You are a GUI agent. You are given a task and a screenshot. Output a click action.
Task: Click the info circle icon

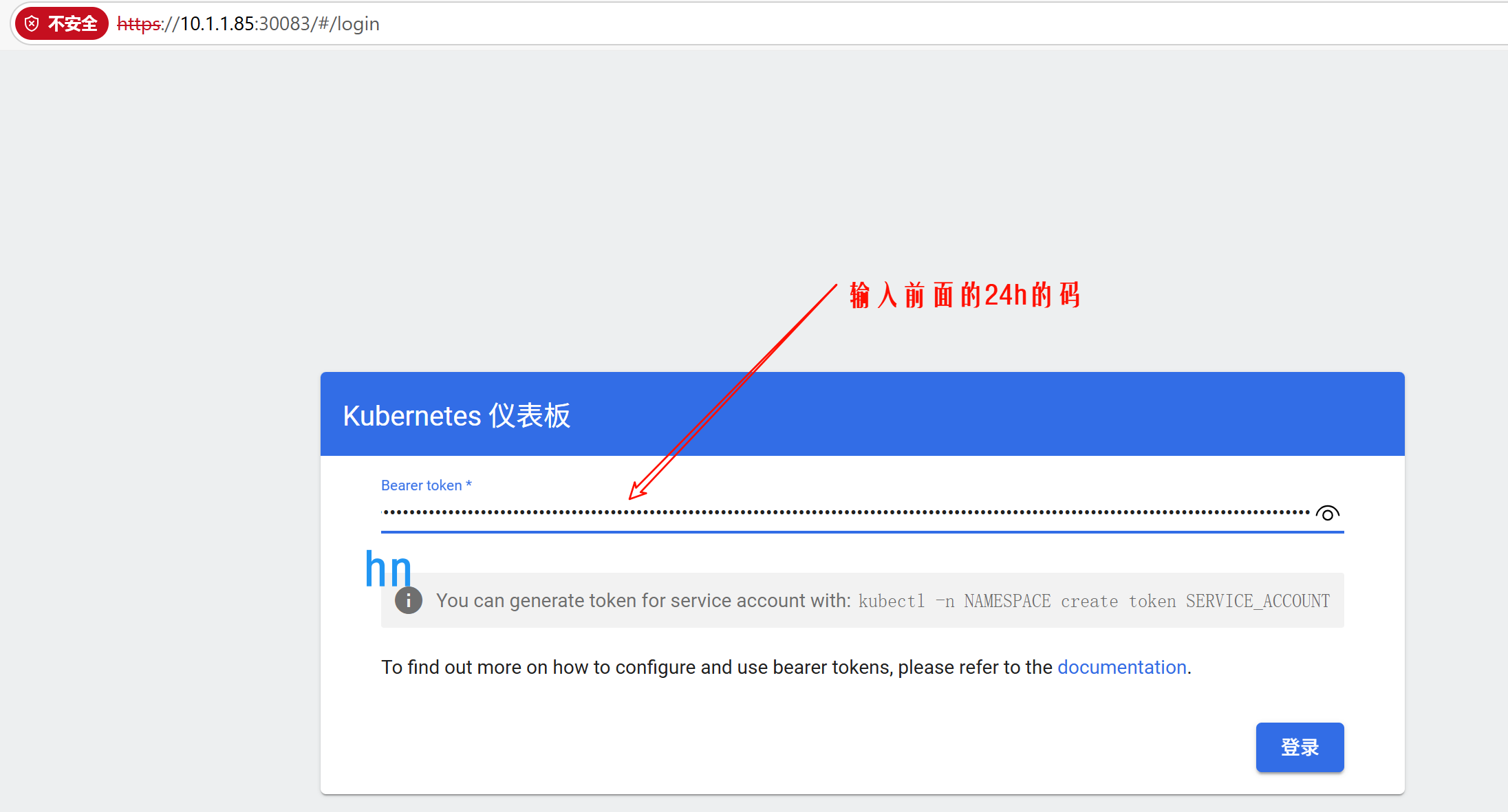(x=408, y=600)
